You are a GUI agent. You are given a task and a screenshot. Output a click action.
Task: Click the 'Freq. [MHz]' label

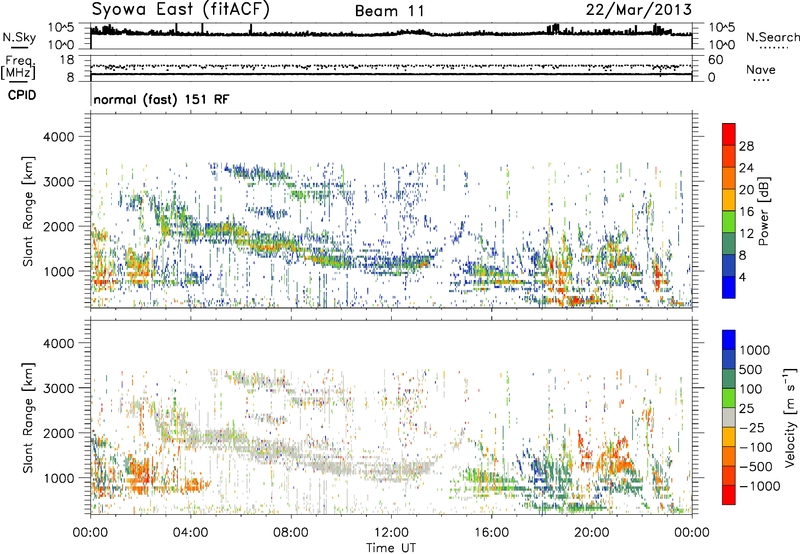click(18, 67)
